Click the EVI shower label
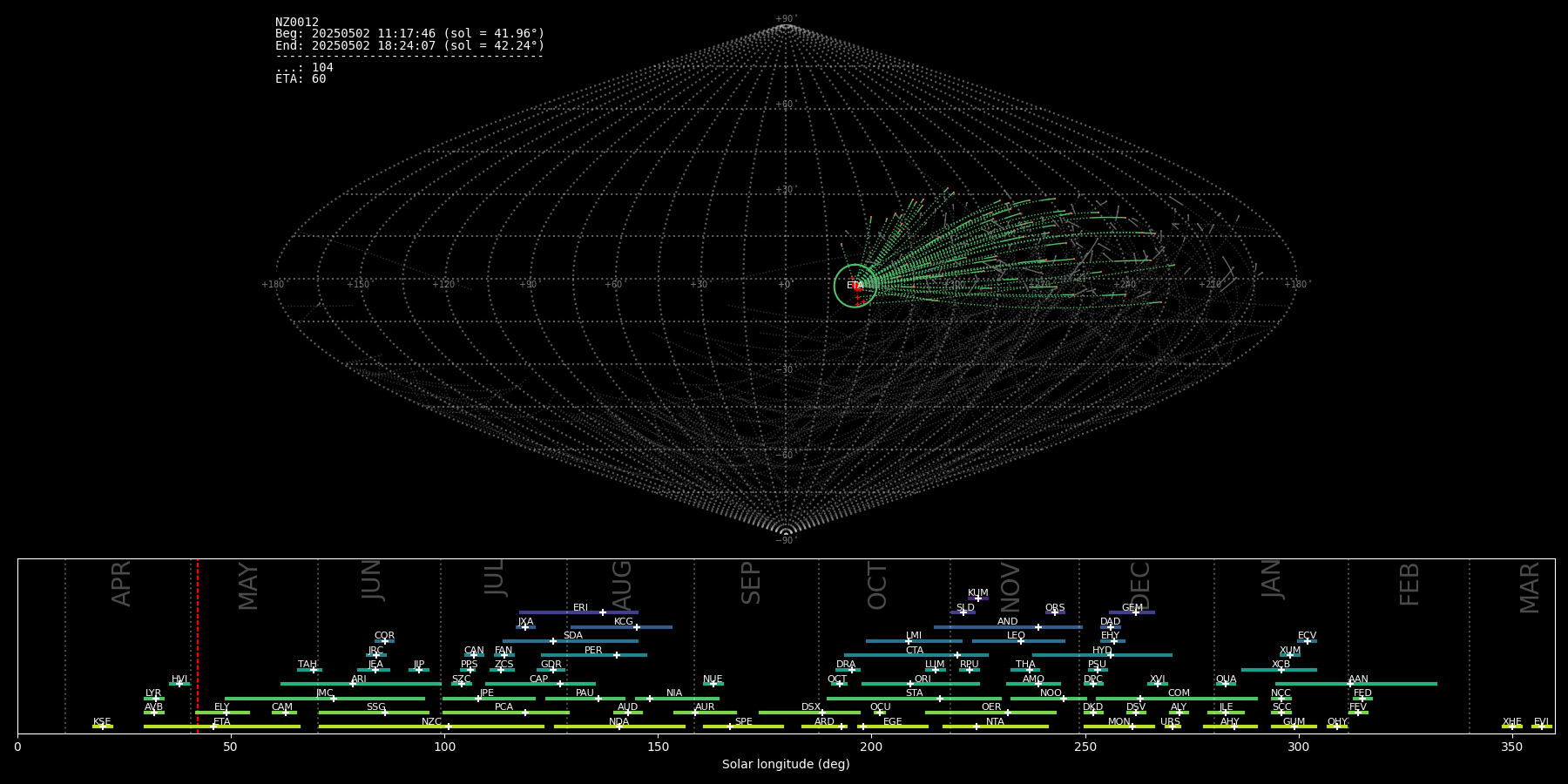The width and height of the screenshot is (1568, 784). pyautogui.click(x=1541, y=722)
